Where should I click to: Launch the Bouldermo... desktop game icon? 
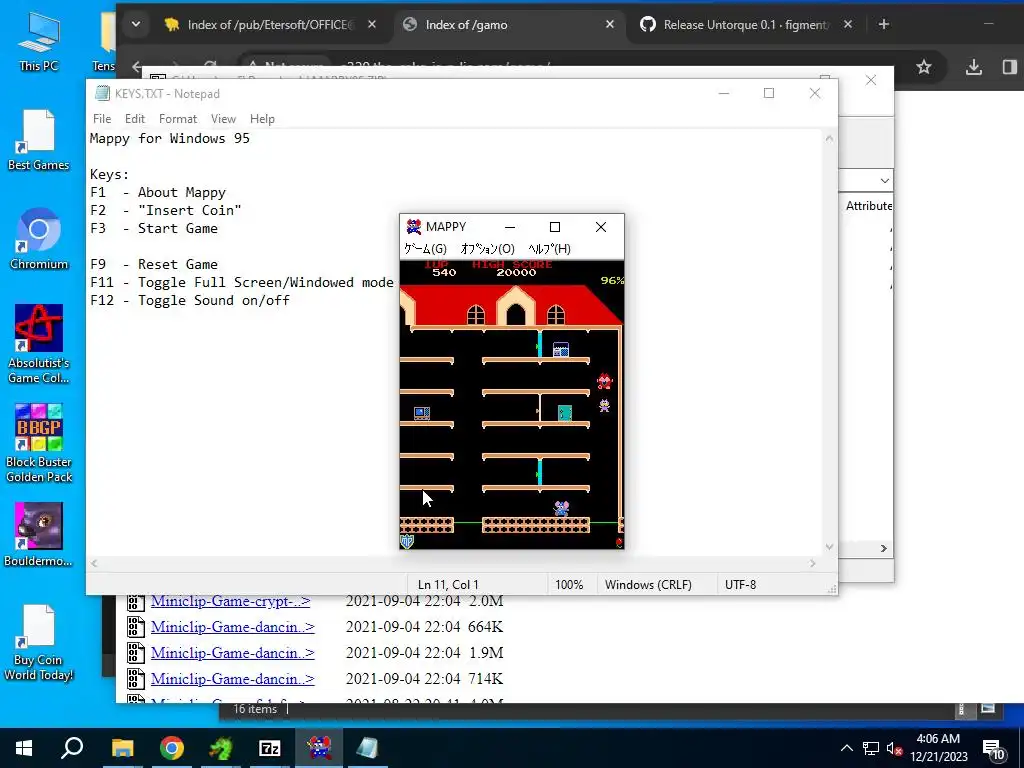39,535
